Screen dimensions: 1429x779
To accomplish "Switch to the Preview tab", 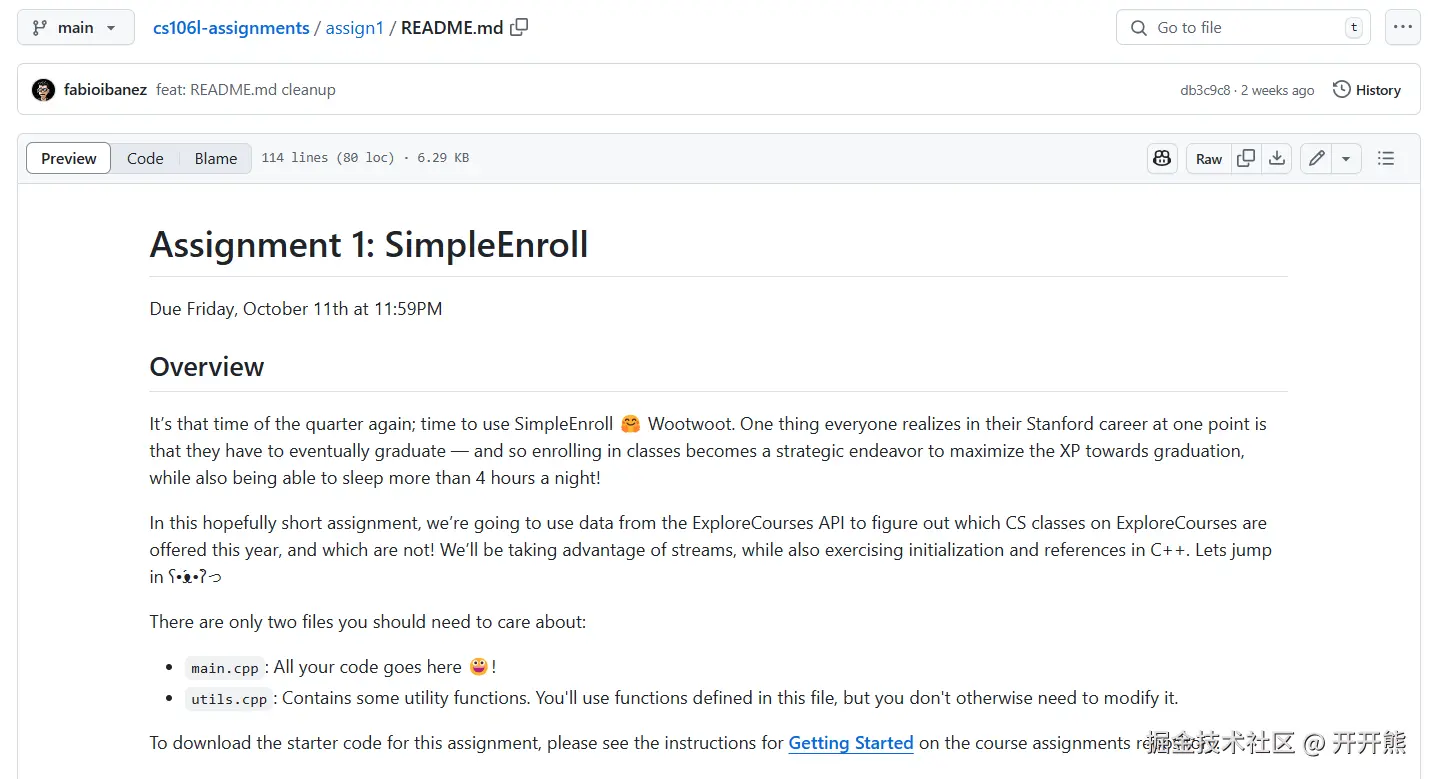I will tap(69, 158).
